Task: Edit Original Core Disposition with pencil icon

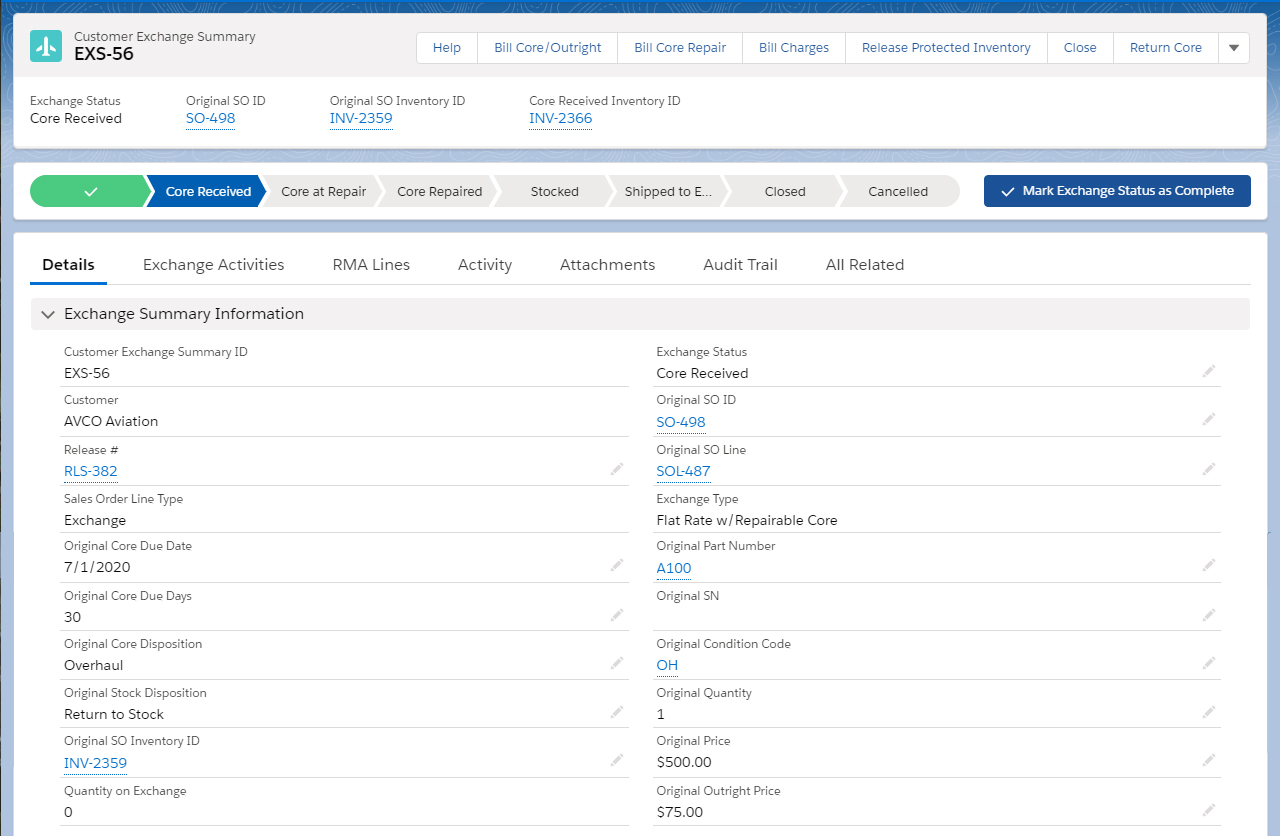Action: click(x=616, y=662)
